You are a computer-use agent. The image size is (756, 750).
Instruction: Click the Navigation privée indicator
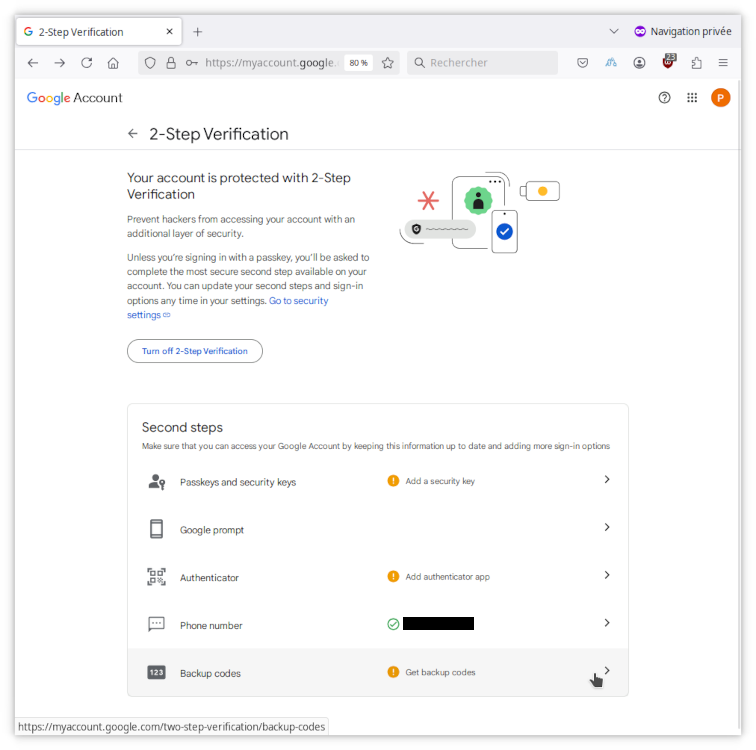[x=682, y=31]
